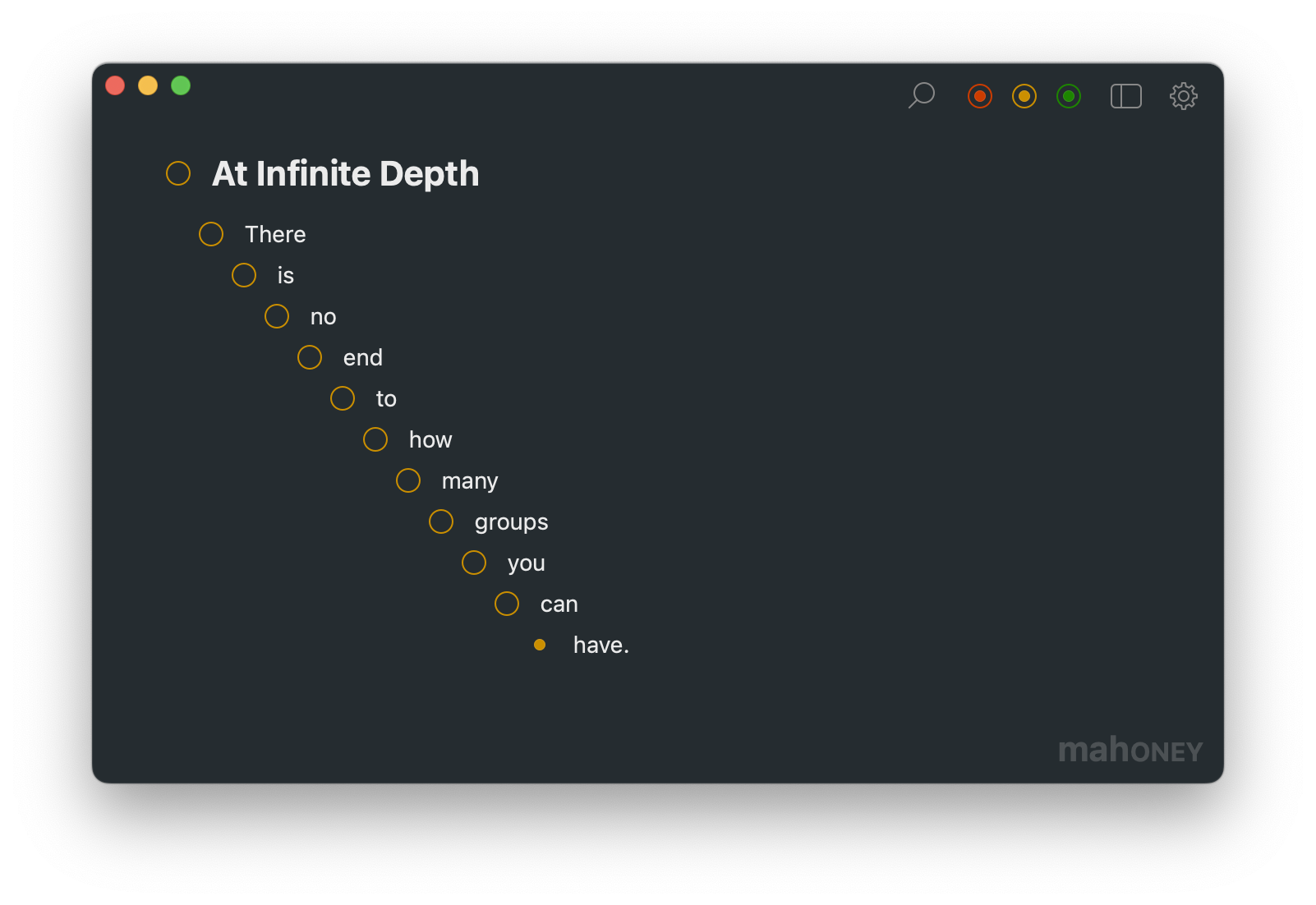Toggle the sidebar panel icon
Viewport: 1316px width, 905px height.
pos(1126,96)
